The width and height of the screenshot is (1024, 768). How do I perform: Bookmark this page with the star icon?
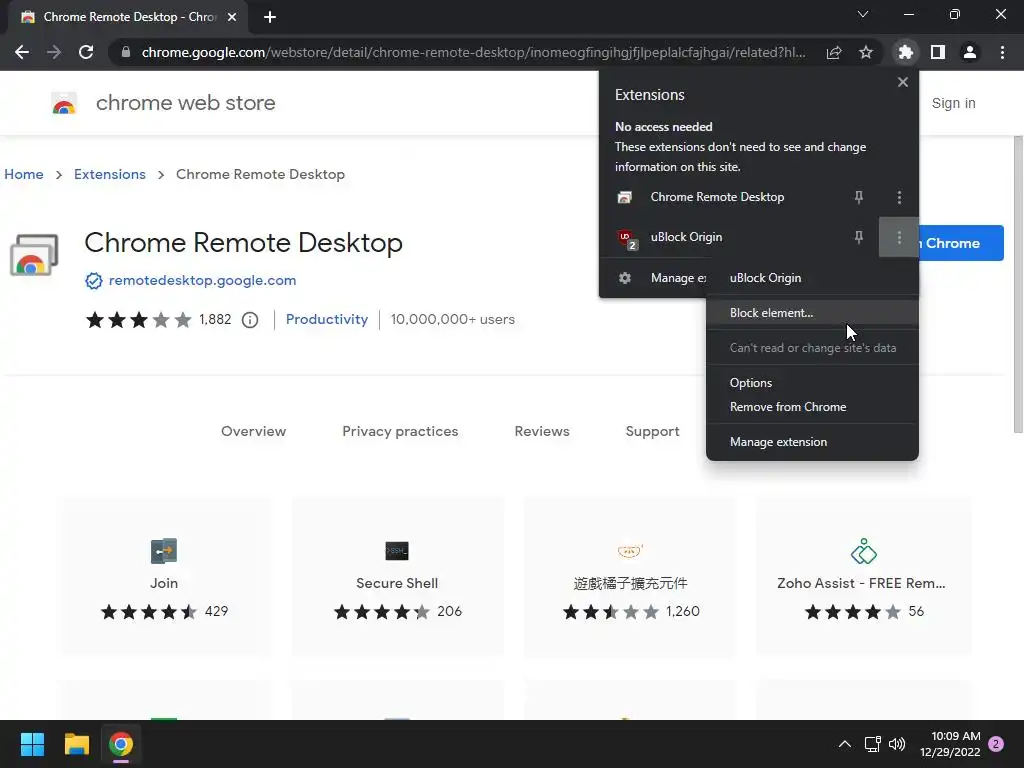[866, 52]
